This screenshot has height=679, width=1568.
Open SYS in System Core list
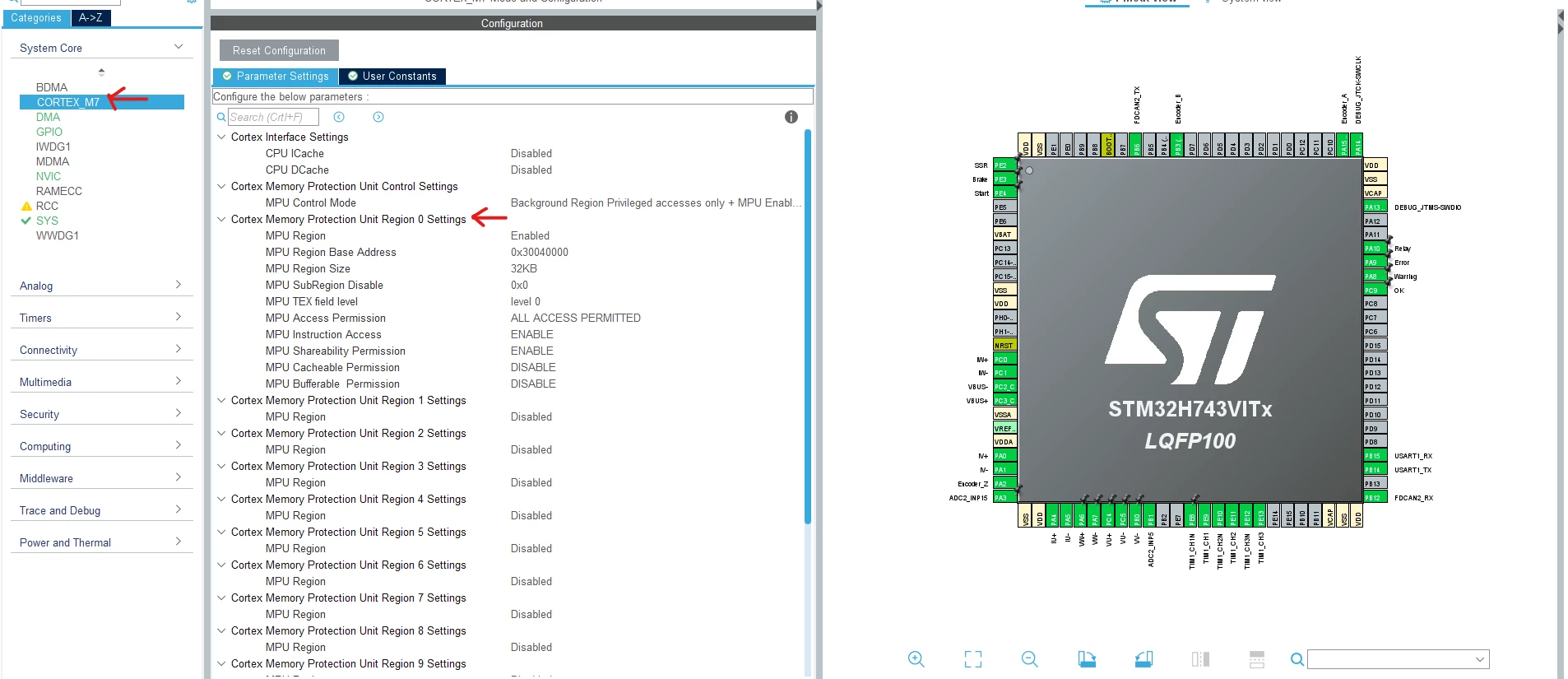(47, 221)
